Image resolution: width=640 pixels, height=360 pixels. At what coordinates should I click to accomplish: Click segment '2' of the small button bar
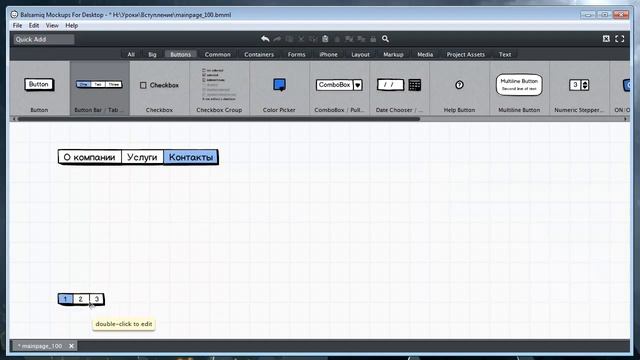pos(81,299)
